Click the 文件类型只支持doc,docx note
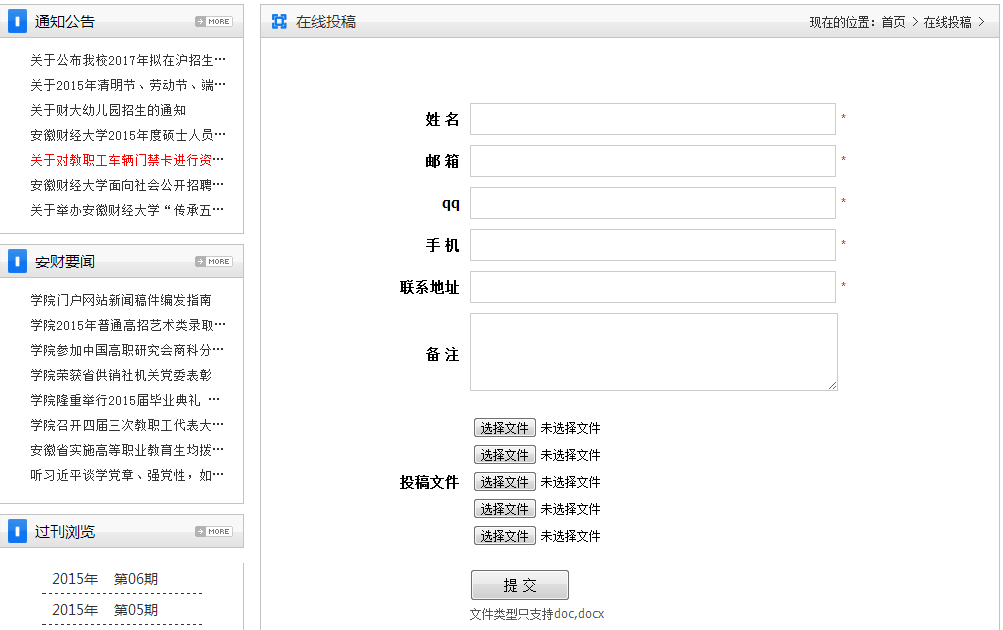This screenshot has width=1003, height=630. [537, 614]
